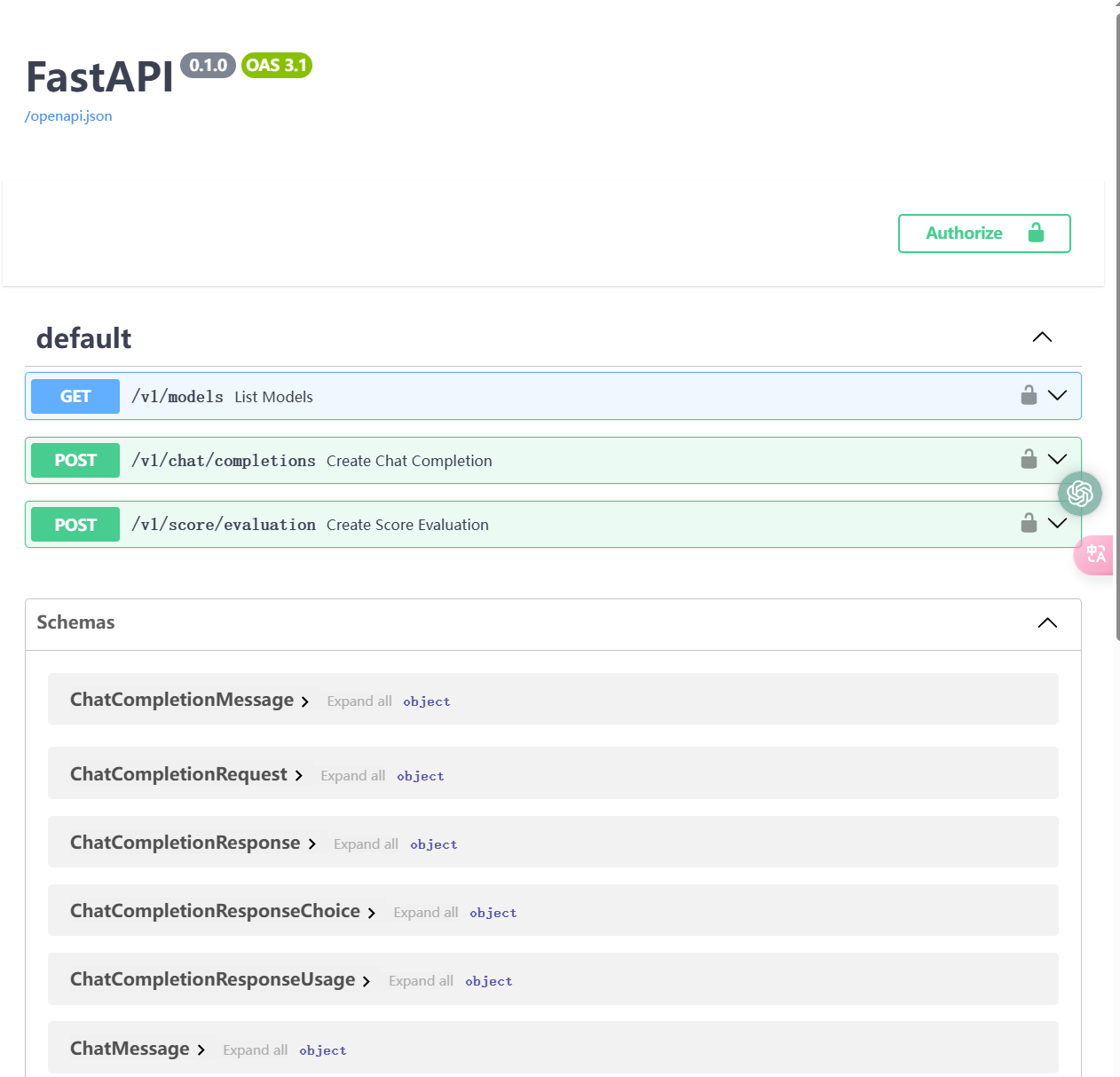
Task: Click the 'List Models' summary text
Action: (x=273, y=397)
